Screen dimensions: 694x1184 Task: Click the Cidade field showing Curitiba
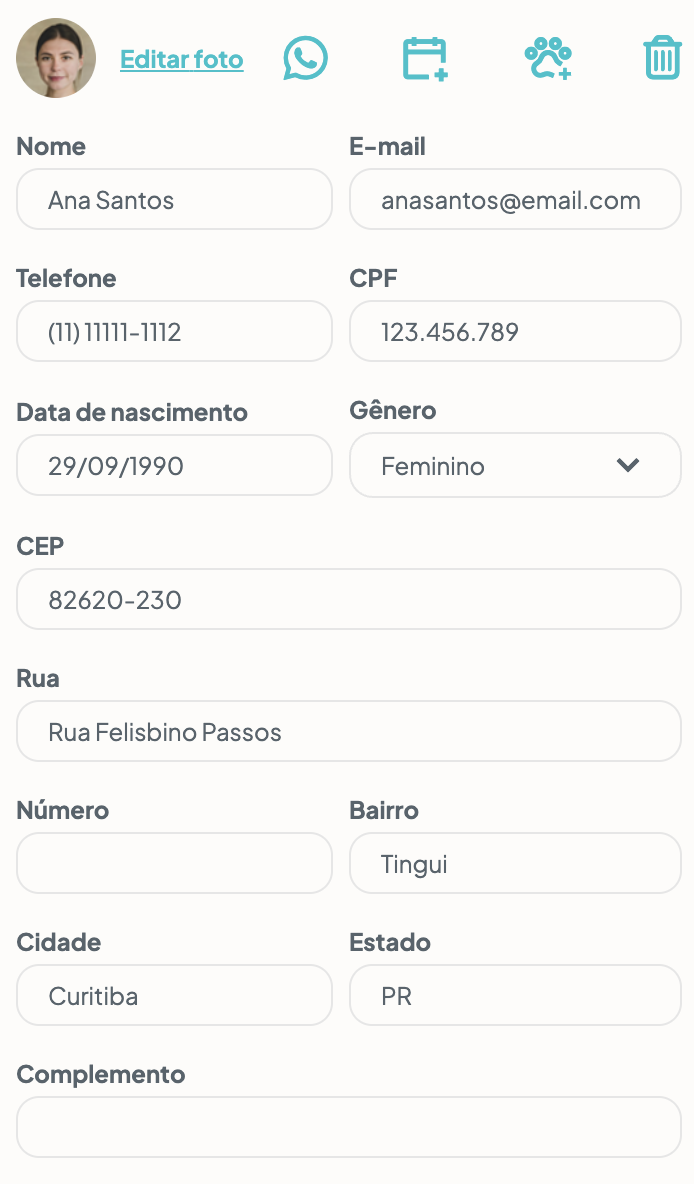pos(174,995)
